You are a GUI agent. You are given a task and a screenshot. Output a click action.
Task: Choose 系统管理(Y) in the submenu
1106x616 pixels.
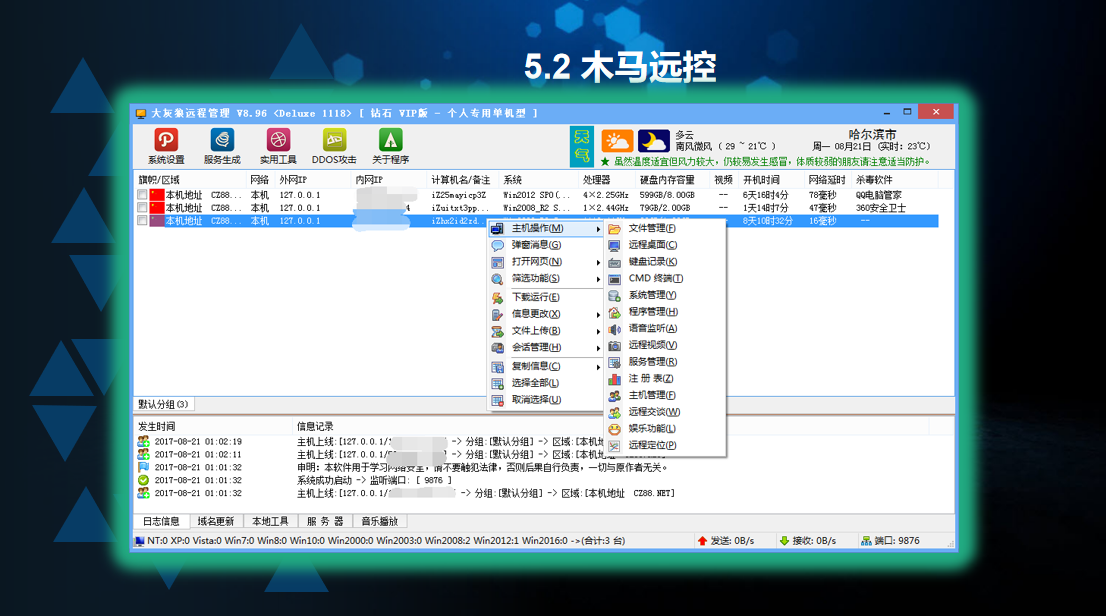click(x=652, y=295)
